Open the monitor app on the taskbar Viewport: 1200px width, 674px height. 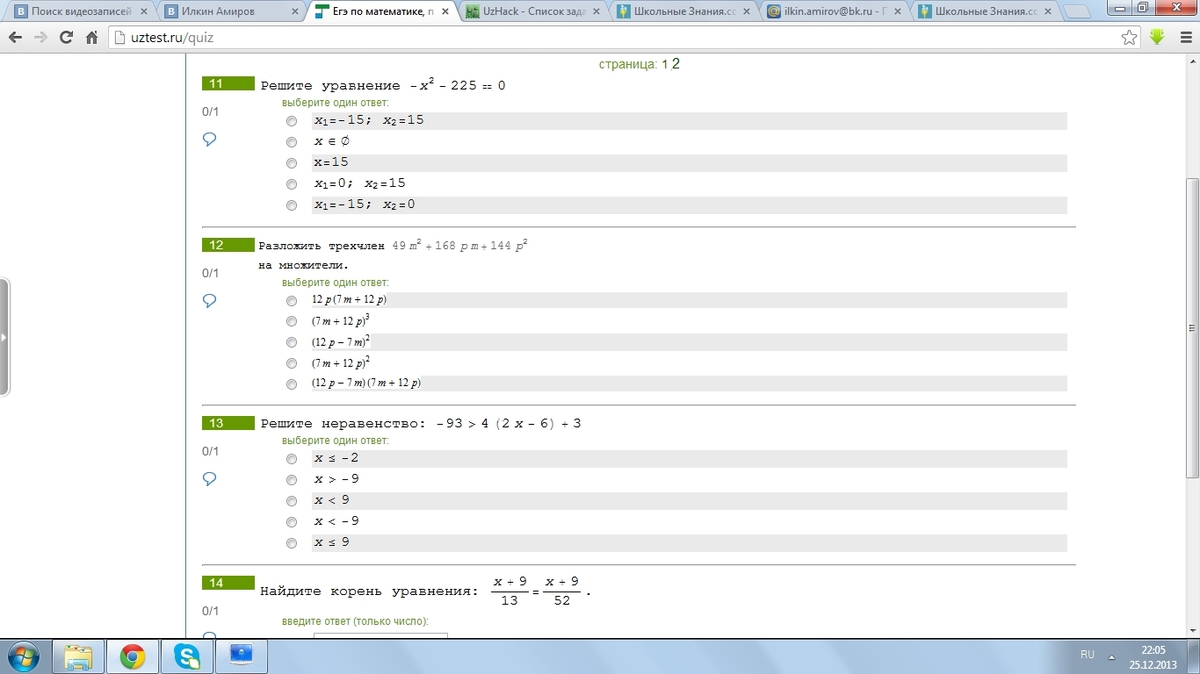pos(241,656)
